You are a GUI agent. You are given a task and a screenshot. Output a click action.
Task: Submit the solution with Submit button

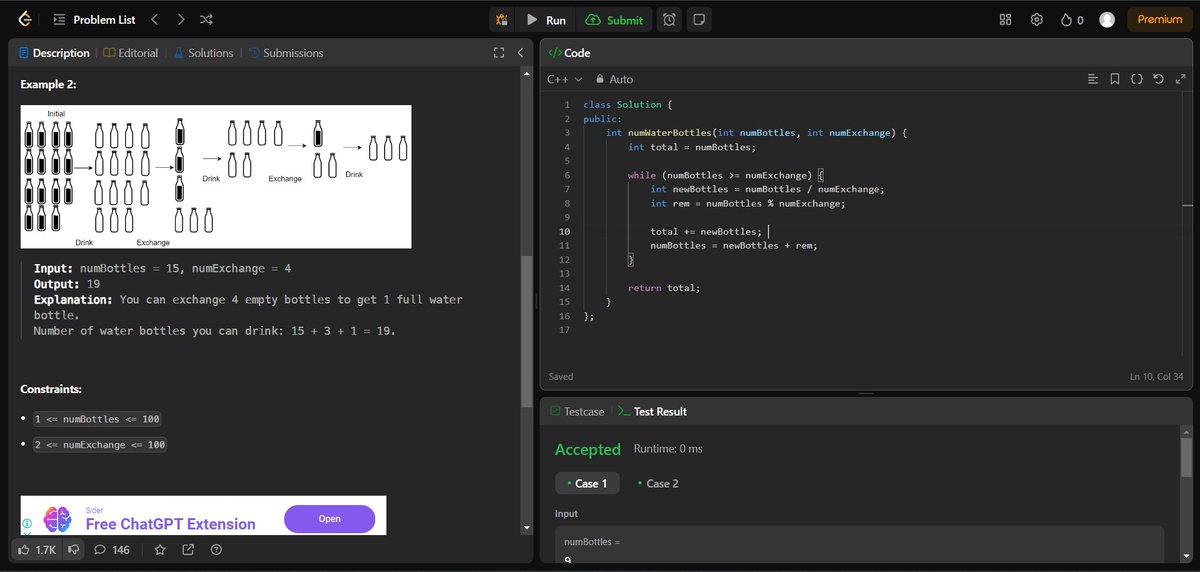coord(614,20)
